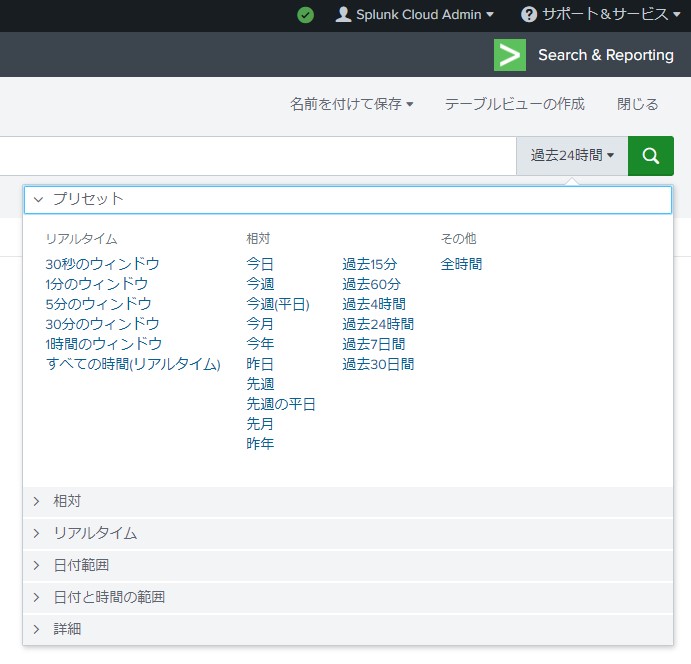691x664 pixels.
Task: Select 5分のウィンドウ preset
Action: 98,304
